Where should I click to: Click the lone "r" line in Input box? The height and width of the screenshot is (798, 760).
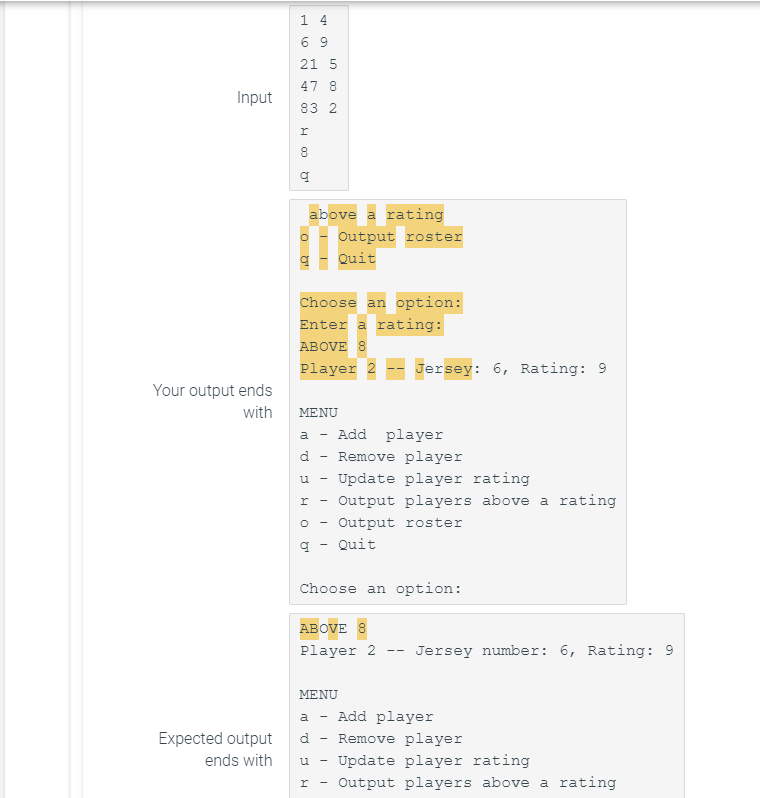coord(304,131)
